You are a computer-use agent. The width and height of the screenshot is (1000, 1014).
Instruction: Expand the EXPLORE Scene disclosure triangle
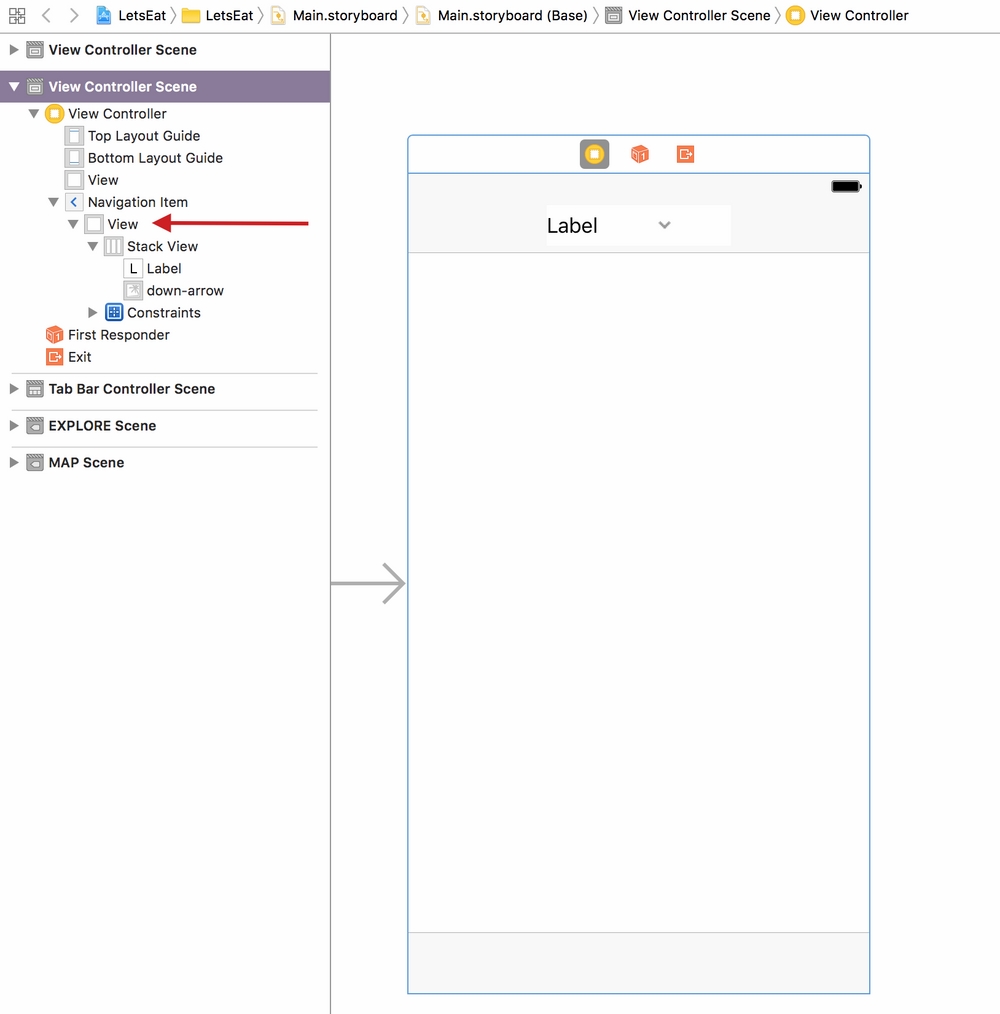[14, 426]
